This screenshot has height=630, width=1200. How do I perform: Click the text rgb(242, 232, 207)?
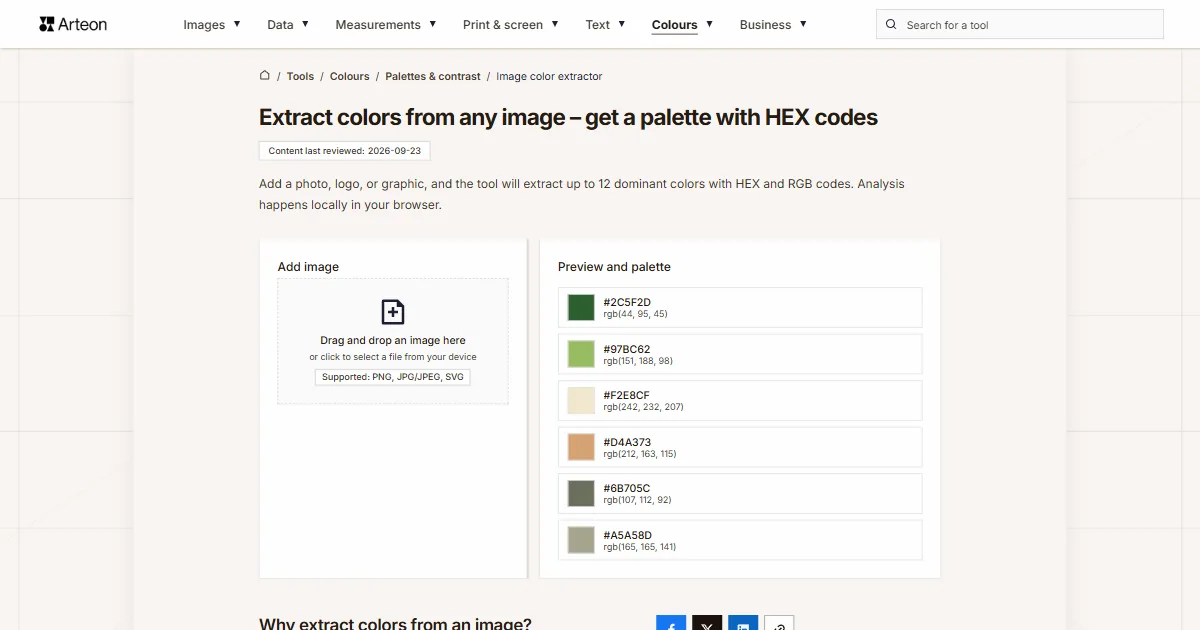click(x=643, y=407)
